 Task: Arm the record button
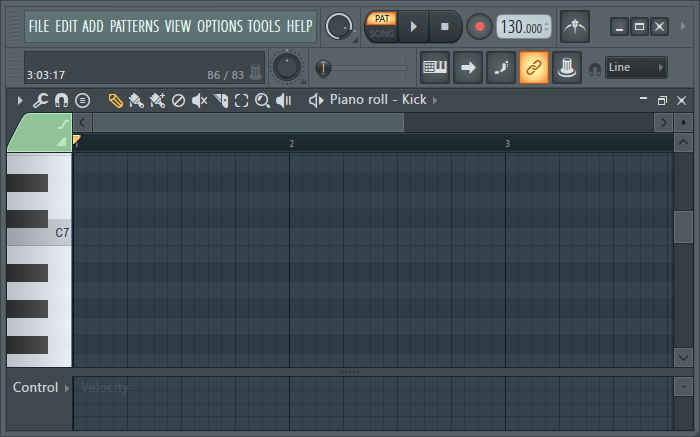point(479,27)
